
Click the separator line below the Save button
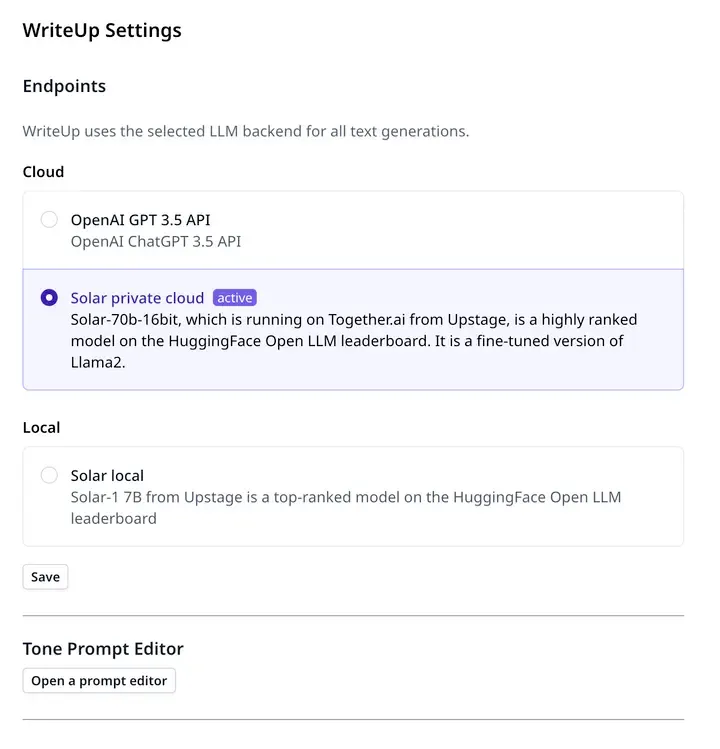click(x=353, y=616)
